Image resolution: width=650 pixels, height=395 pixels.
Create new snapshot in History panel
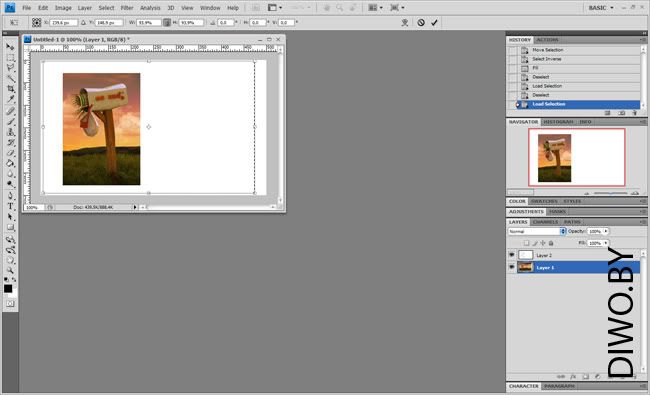621,113
